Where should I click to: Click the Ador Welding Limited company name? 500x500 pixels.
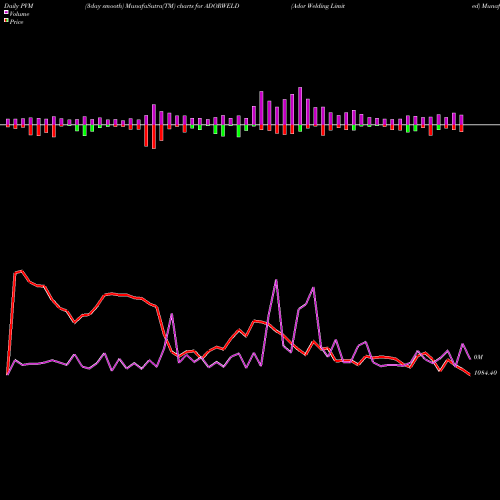[318, 6]
